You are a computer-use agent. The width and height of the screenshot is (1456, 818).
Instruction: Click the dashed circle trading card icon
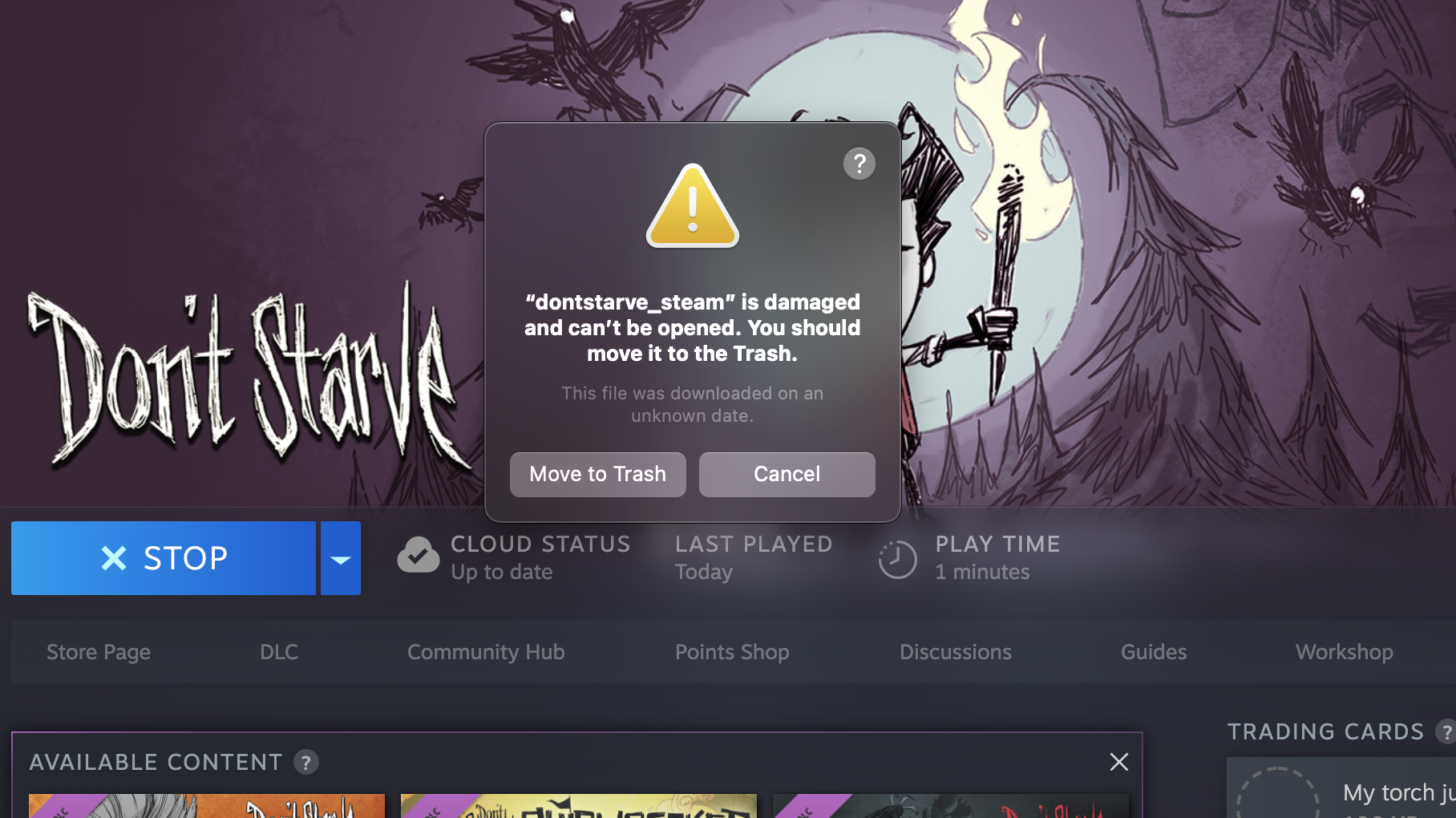point(1278,793)
